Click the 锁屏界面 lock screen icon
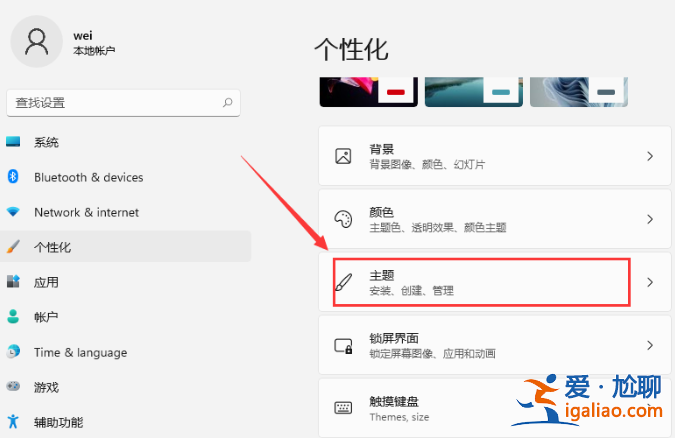675x438 pixels. coord(344,346)
